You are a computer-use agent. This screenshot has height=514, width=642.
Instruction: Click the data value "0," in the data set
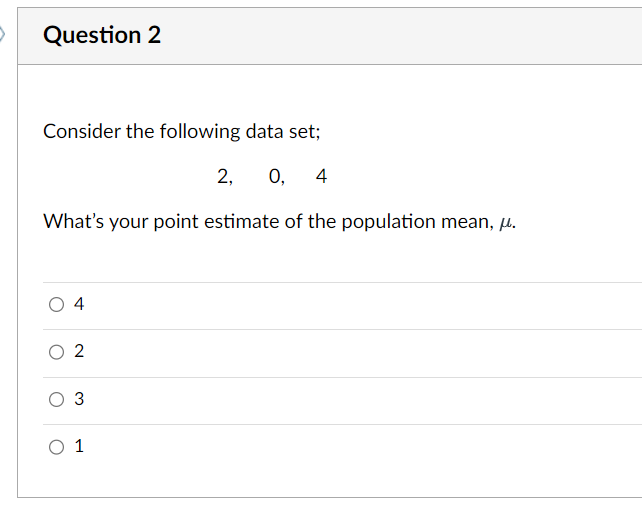(277, 177)
